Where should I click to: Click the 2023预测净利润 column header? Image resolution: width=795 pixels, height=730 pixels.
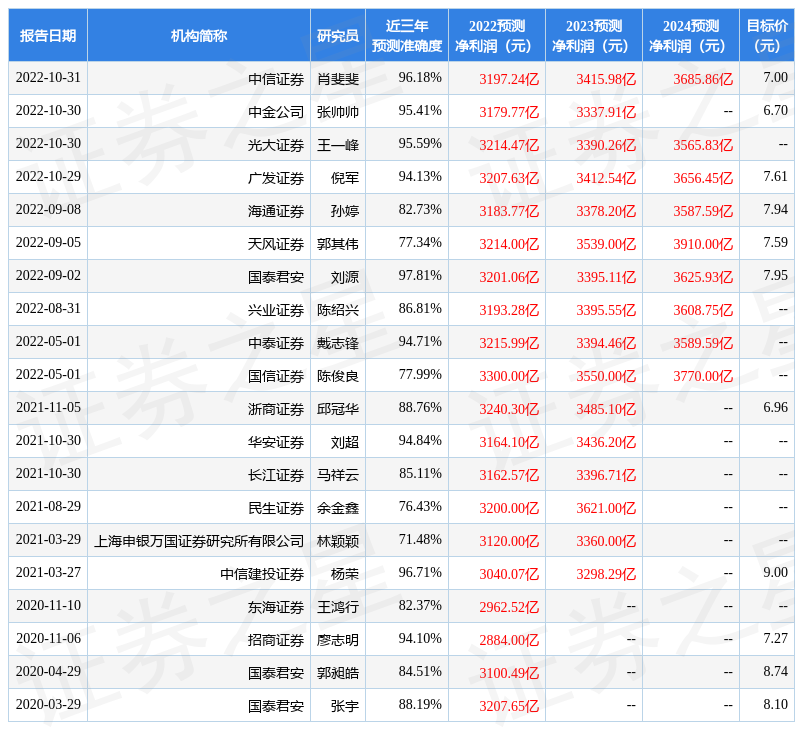point(594,35)
